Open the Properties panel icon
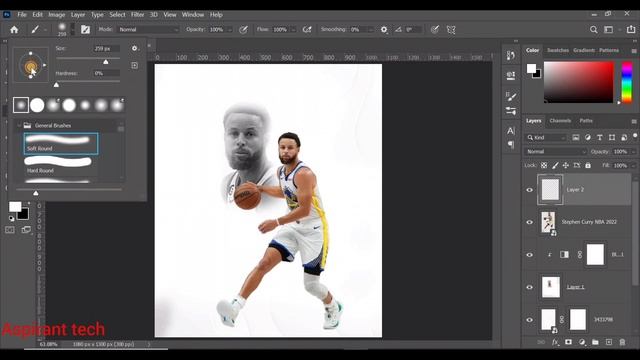Viewport: 640px width, 360px height. (x=511, y=76)
